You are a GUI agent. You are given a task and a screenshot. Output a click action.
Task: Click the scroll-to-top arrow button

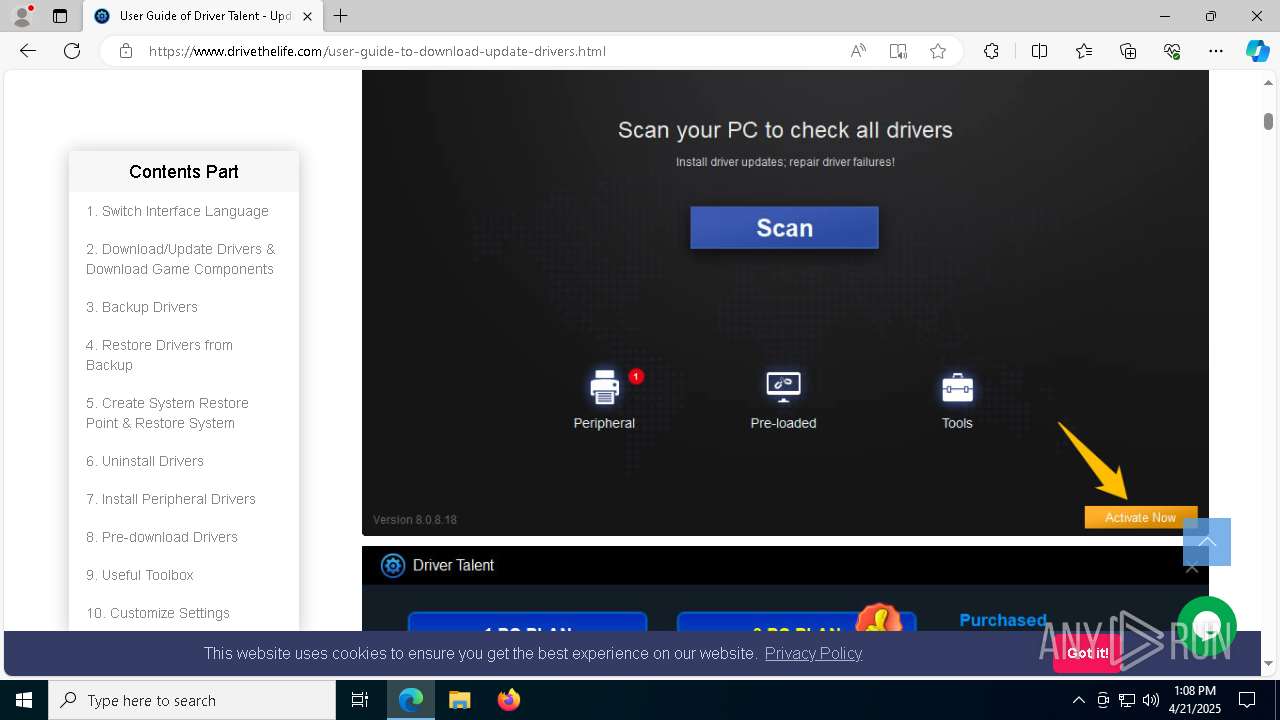(x=1207, y=542)
